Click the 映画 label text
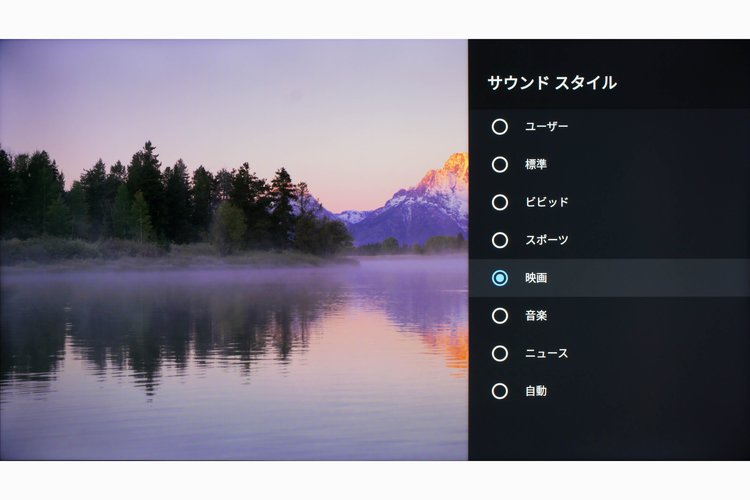Screen dimensions: 750x500 point(536,278)
